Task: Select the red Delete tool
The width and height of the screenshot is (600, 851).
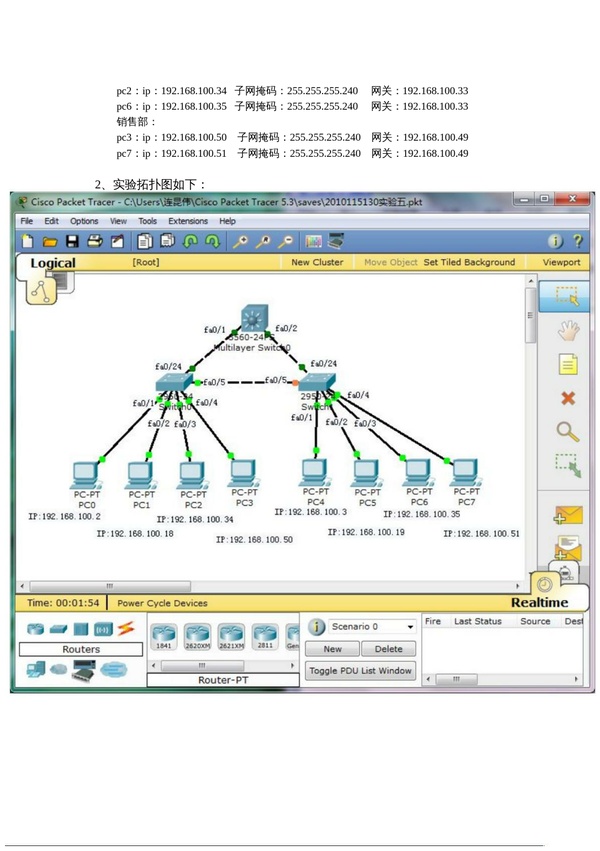Action: [x=567, y=398]
